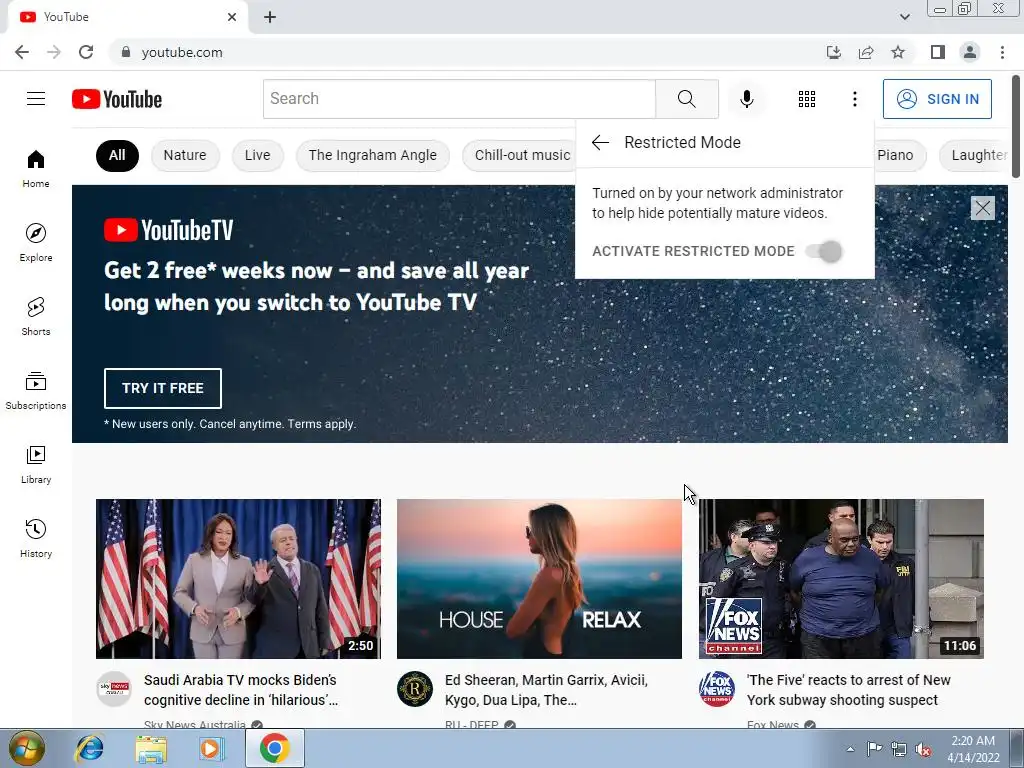Click in the YouTube Search field
The width and height of the screenshot is (1024, 768).
(459, 99)
